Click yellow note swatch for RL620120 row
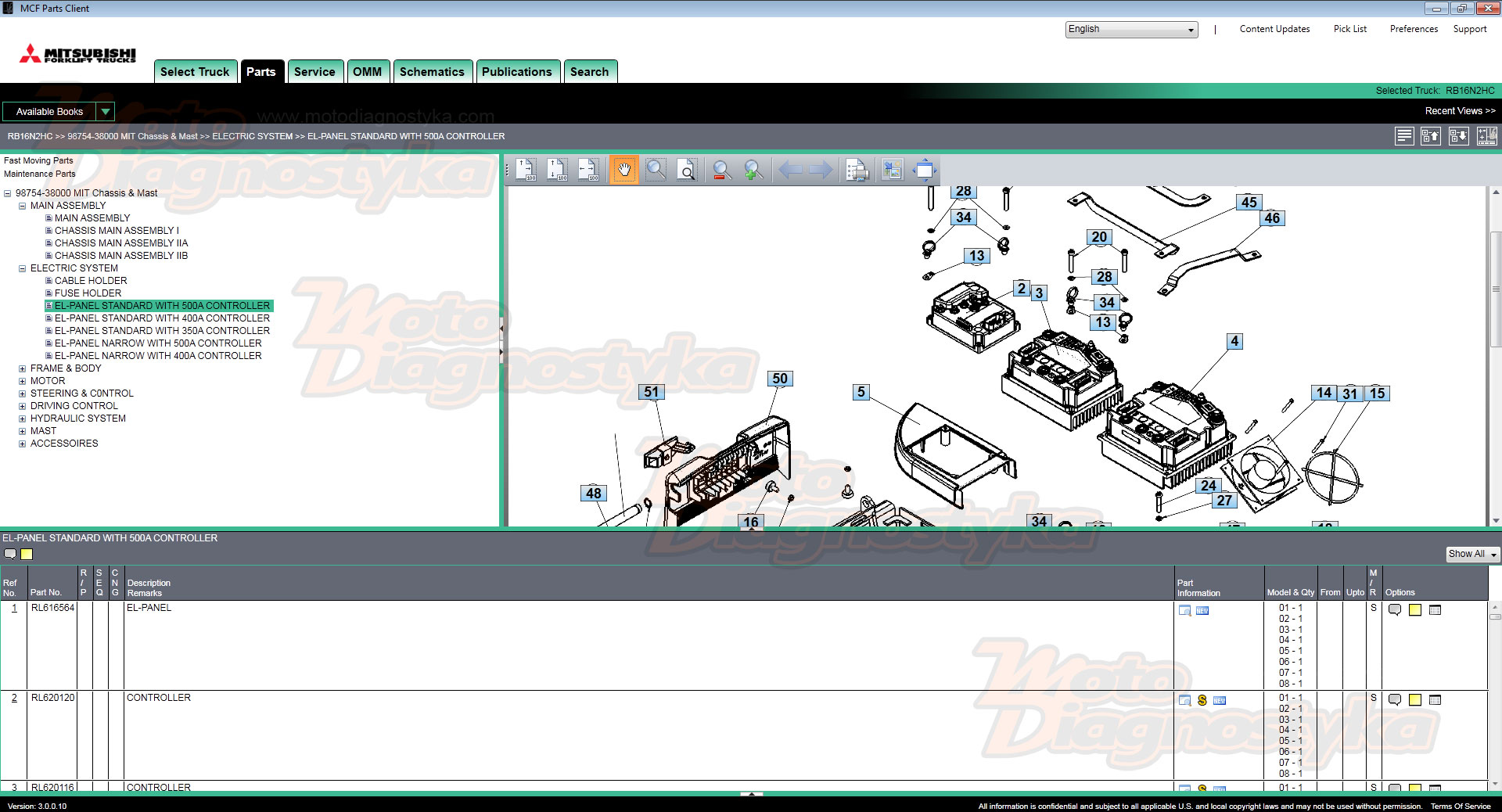Image resolution: width=1502 pixels, height=812 pixels. [x=1415, y=700]
